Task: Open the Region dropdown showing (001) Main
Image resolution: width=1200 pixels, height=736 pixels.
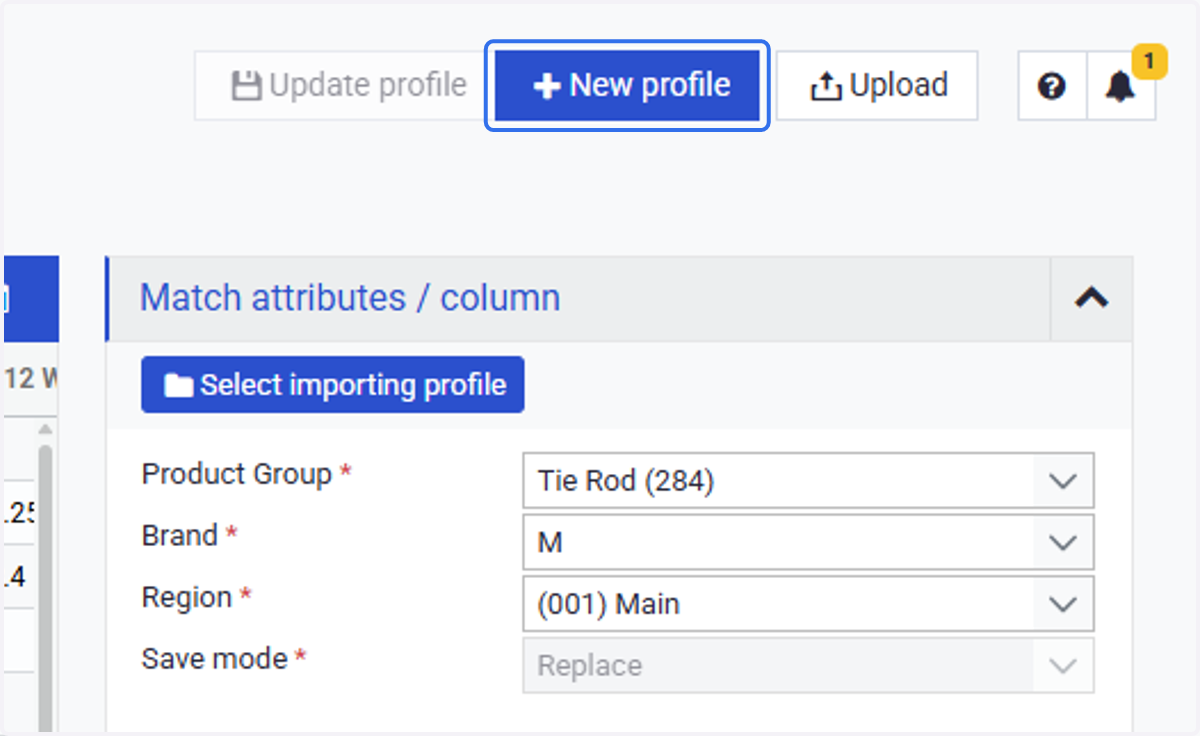Action: 808,604
